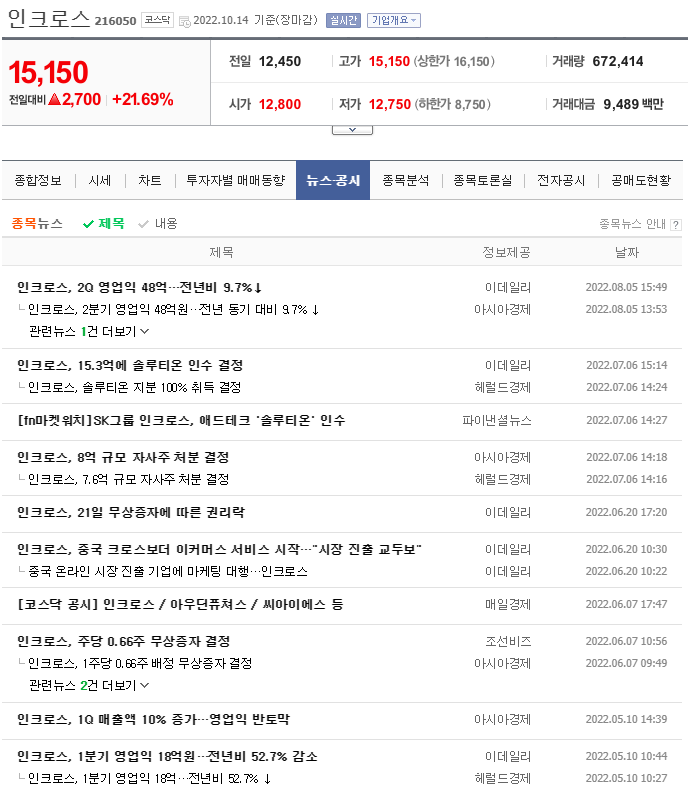Open article 인크로스, 1분기 영업익 18억원 전년비 52.7% 감소
688x794 pixels.
coord(167,757)
